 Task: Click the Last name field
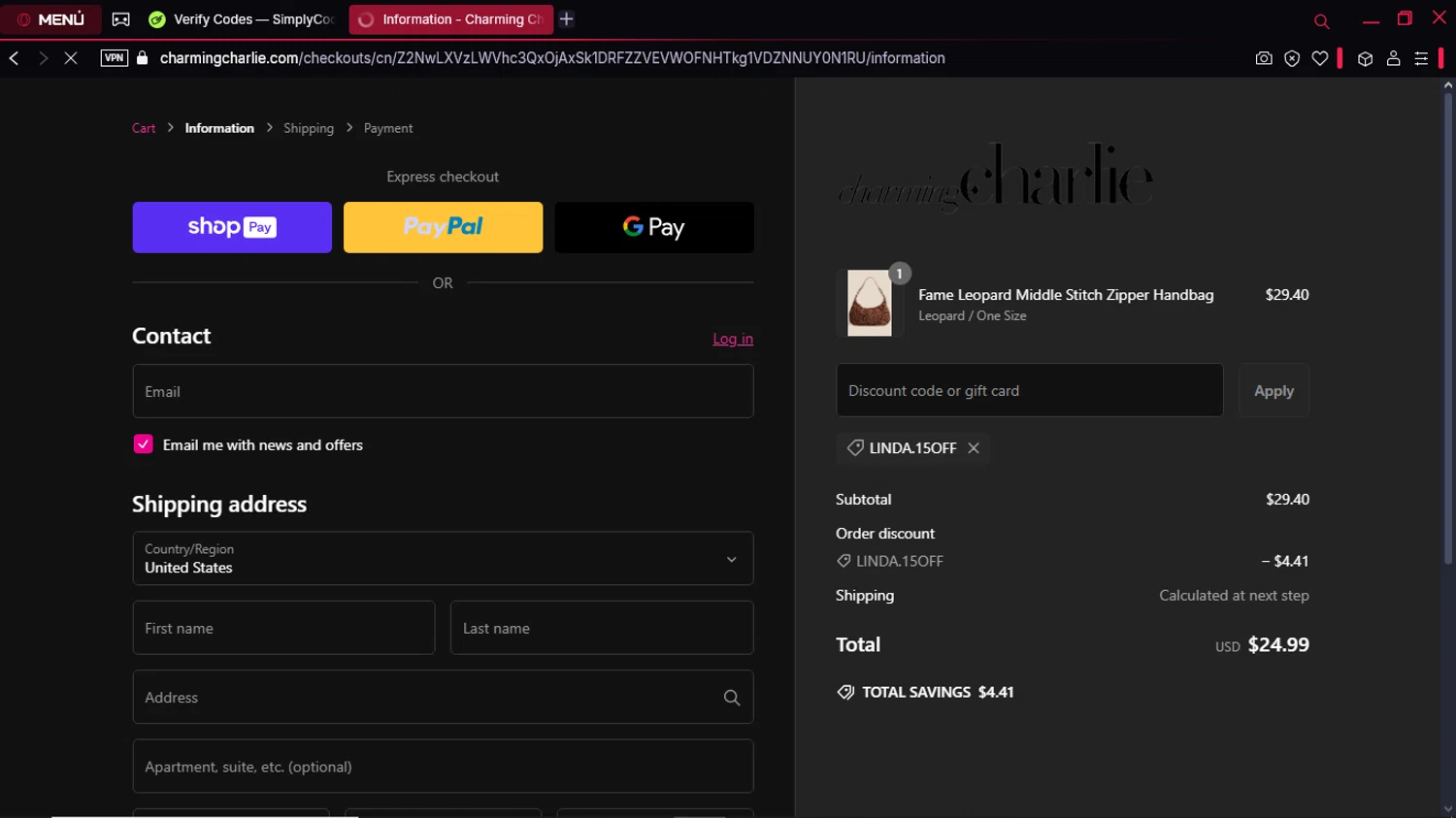602,628
